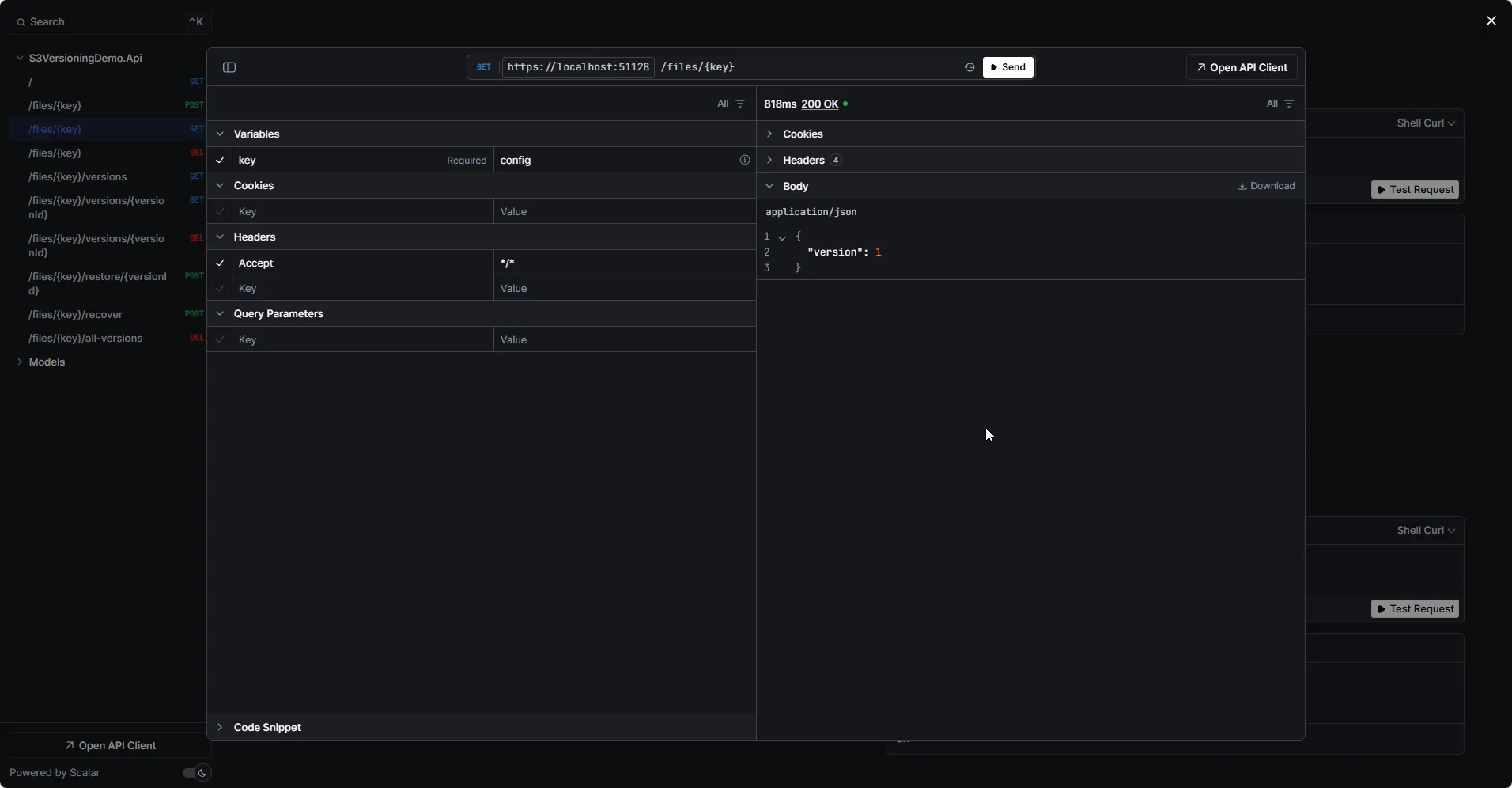Click the info icon beside the config variable
The height and width of the screenshot is (788, 1512).
(744, 160)
